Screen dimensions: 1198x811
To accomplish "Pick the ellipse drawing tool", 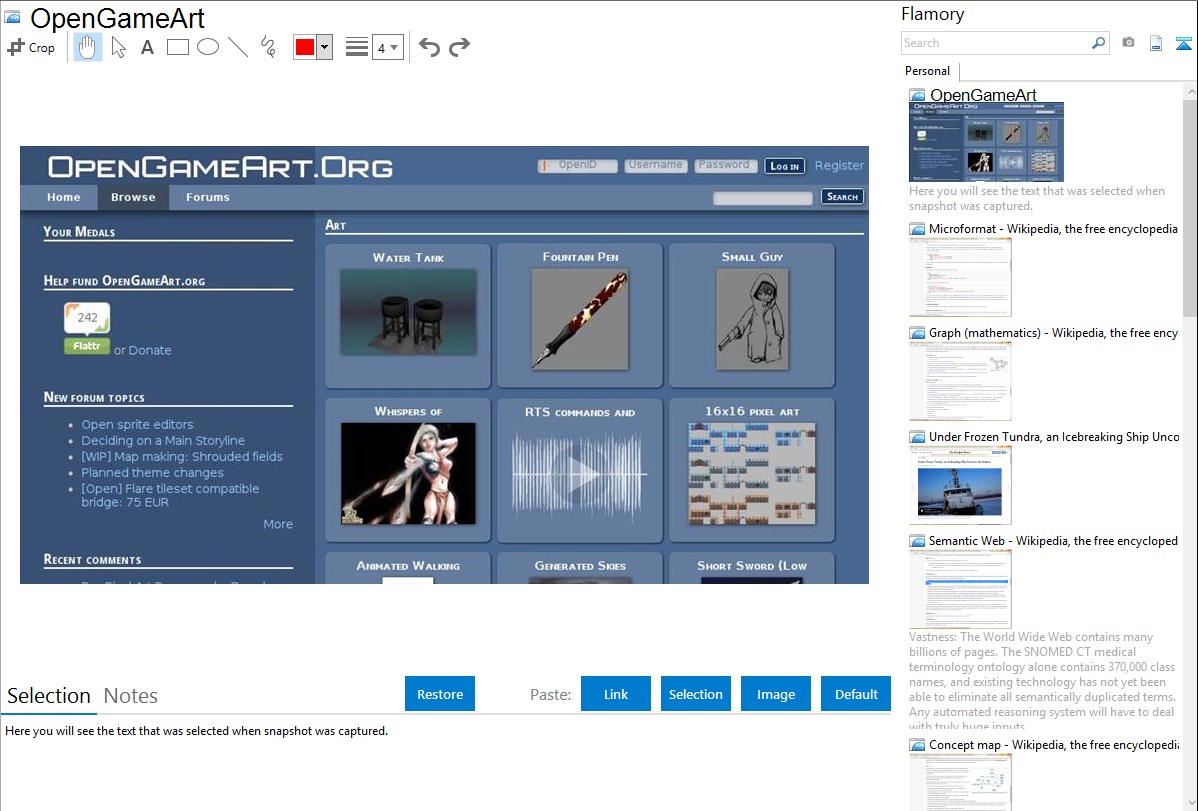I will click(x=208, y=47).
